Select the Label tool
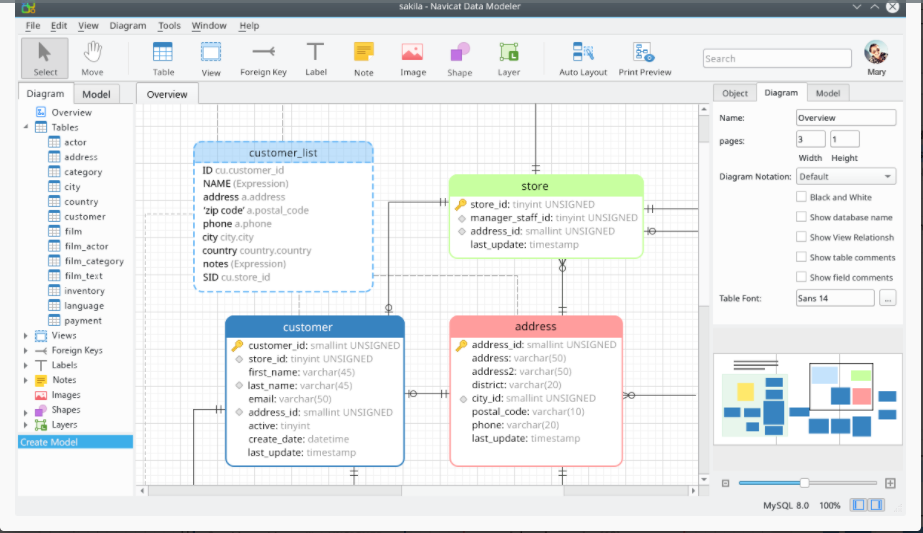Screen dimensions: 923x533 tap(316, 58)
